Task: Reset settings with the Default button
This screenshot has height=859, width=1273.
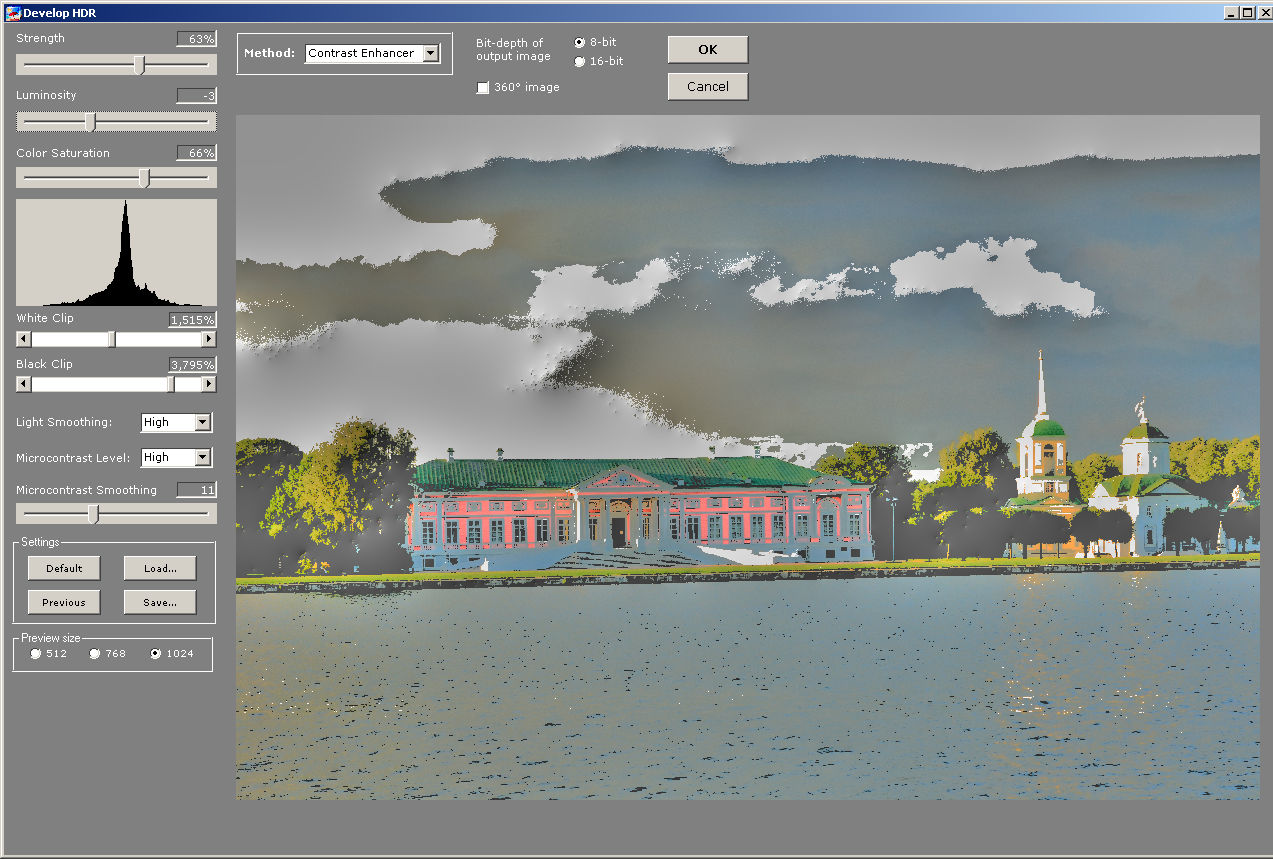Action: (64, 569)
